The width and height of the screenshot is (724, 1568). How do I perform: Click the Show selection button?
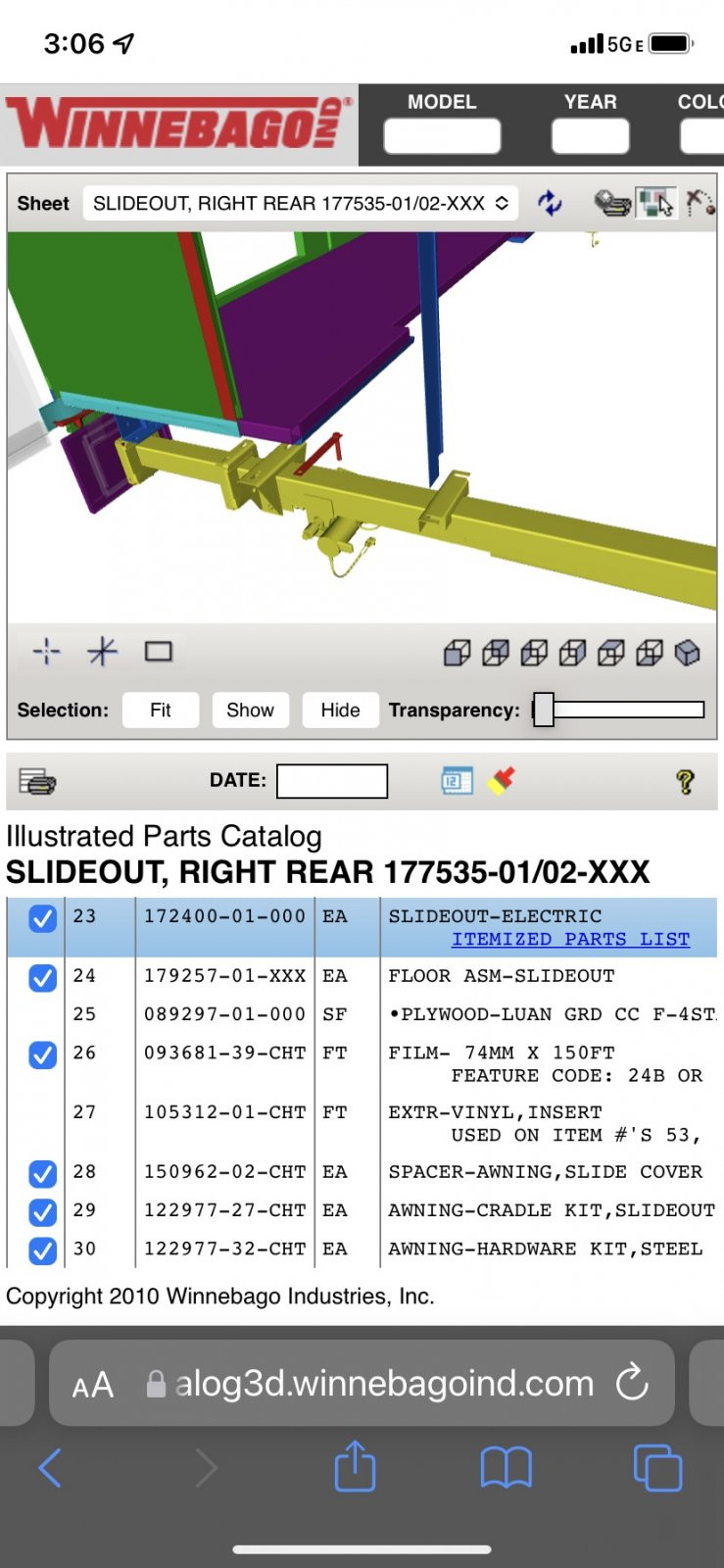[250, 710]
